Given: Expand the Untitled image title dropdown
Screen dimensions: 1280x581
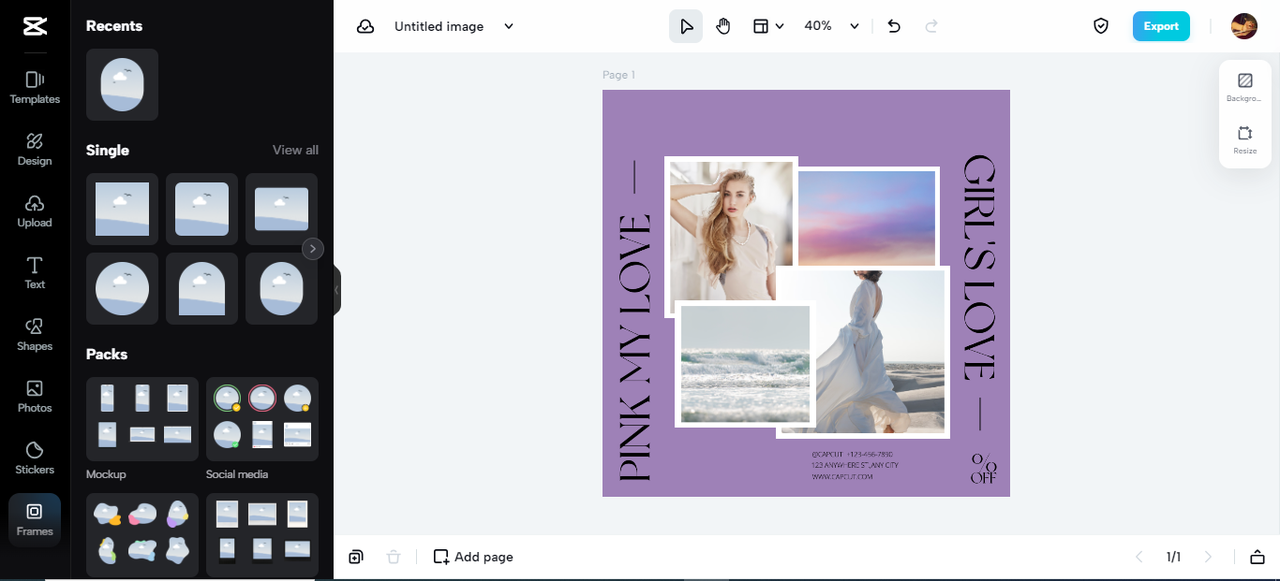Looking at the screenshot, I should 508,27.
